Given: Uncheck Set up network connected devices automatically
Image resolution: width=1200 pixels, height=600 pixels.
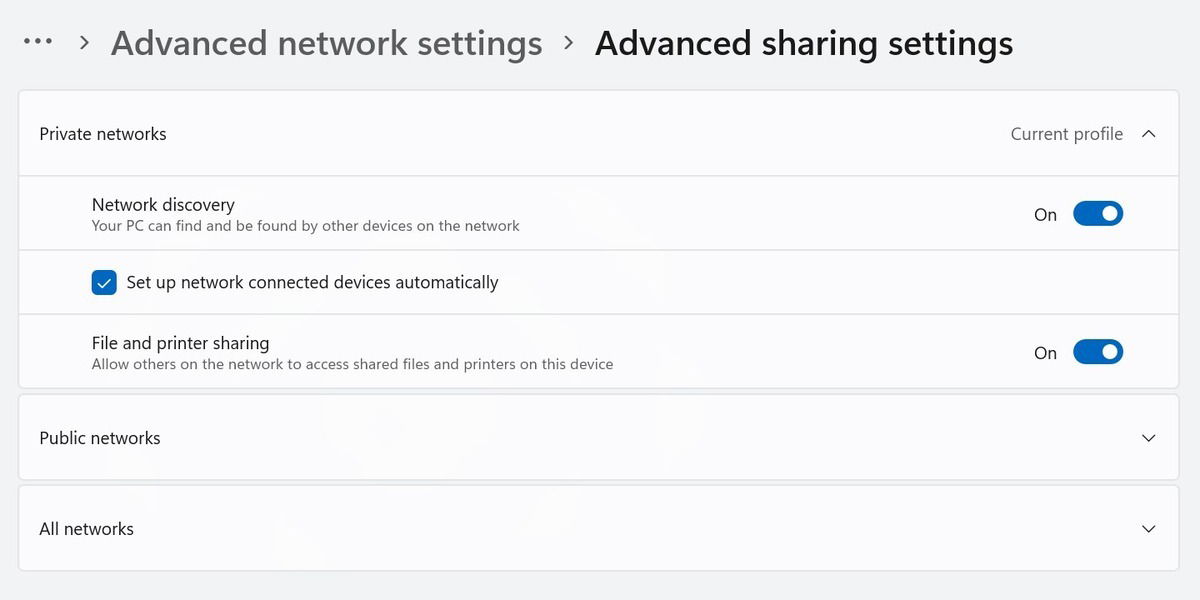Looking at the screenshot, I should pos(104,282).
